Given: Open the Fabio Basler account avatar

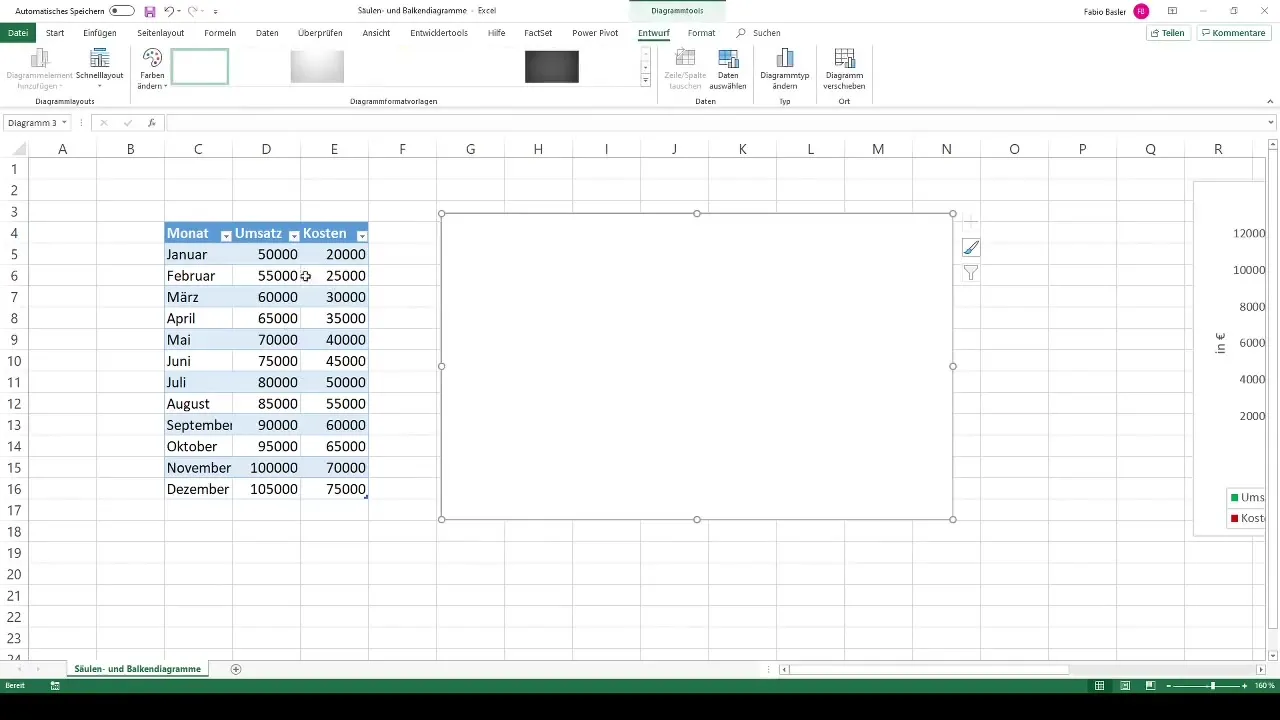Looking at the screenshot, I should point(1141,11).
